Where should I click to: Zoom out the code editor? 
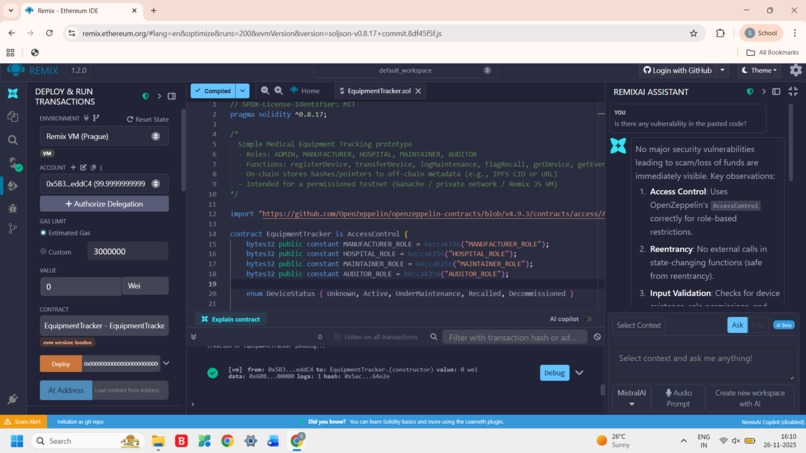click(265, 90)
